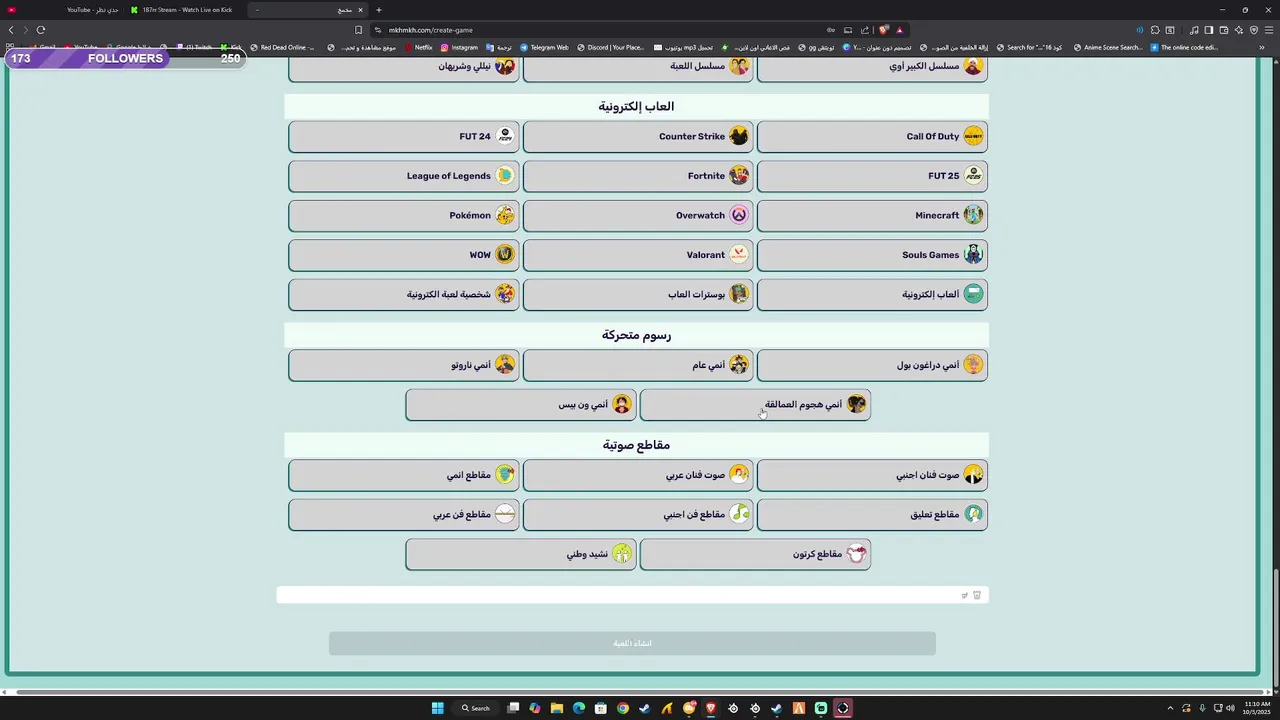Viewport: 1280px width, 720px height.
Task: Open the Brave browser taskbar icon
Action: [711, 708]
